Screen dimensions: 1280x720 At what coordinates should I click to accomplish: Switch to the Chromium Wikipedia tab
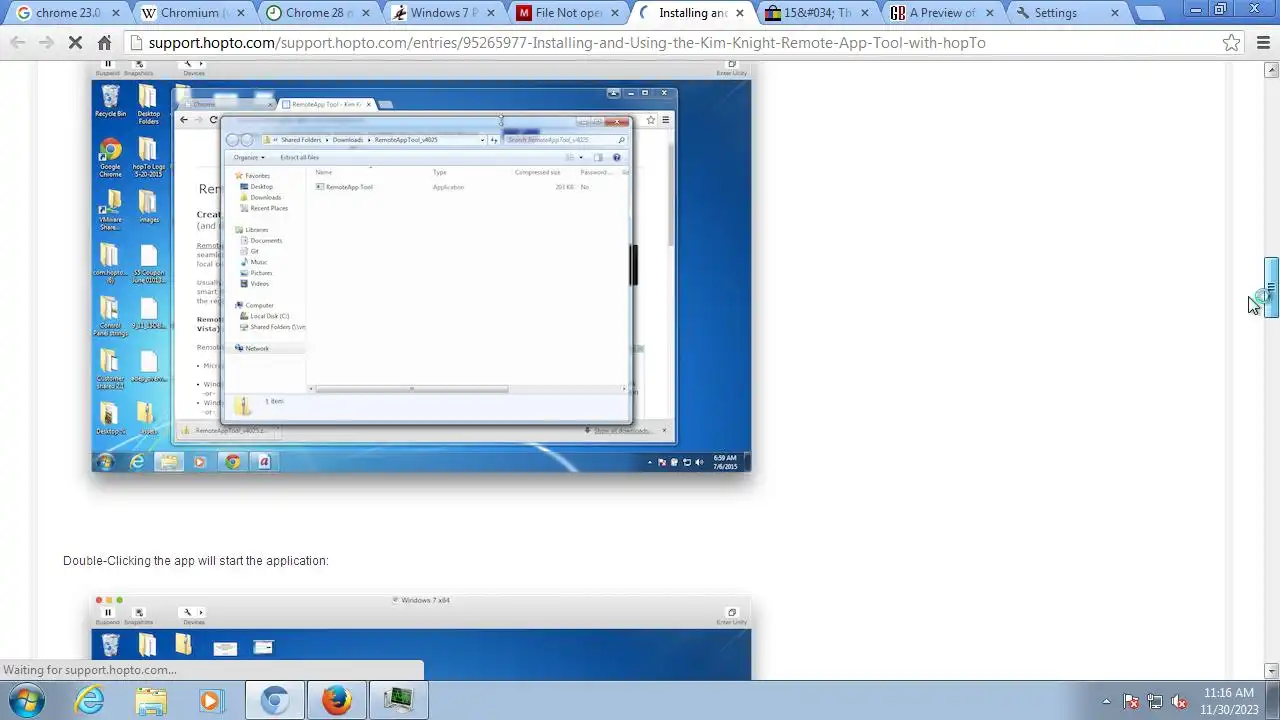[x=190, y=13]
